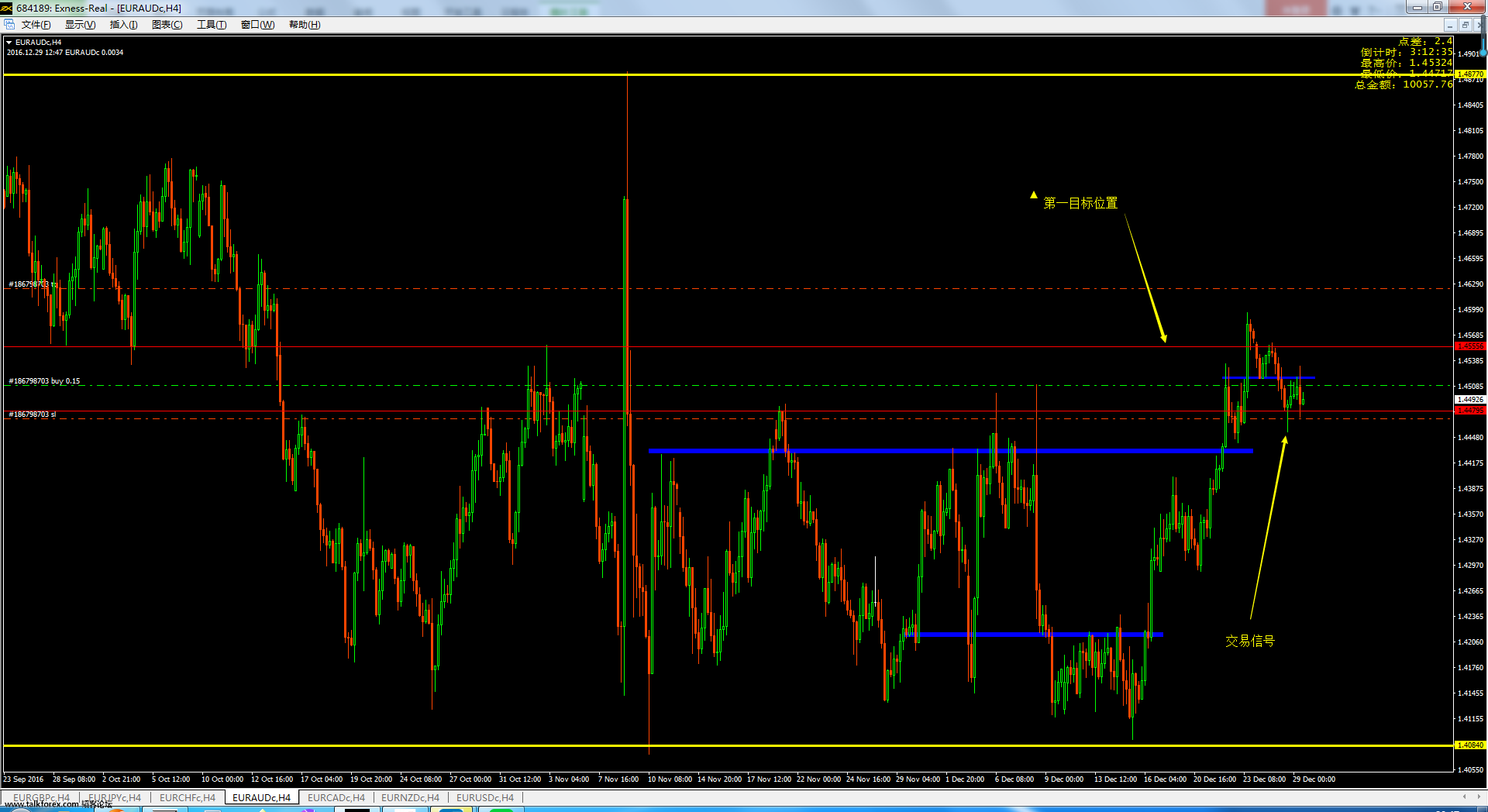Click the chart info line 2016.12.29 12:47 EURAUDc
This screenshot has width=1488, height=812.
(x=65, y=53)
